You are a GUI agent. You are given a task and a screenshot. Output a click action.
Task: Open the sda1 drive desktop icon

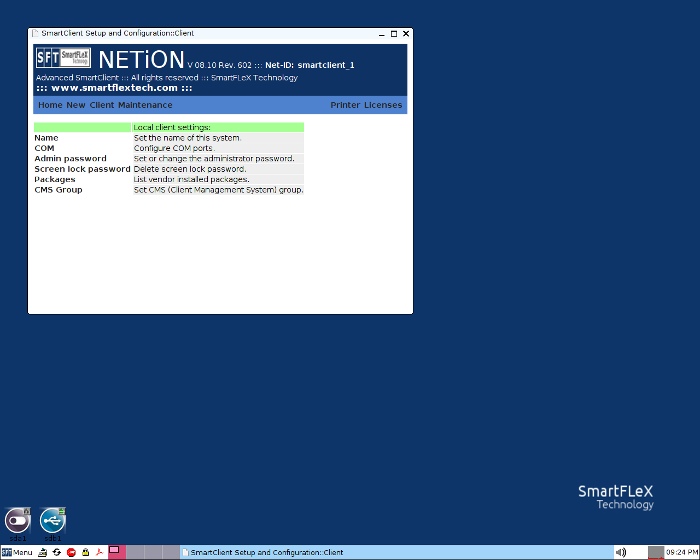click(18, 523)
